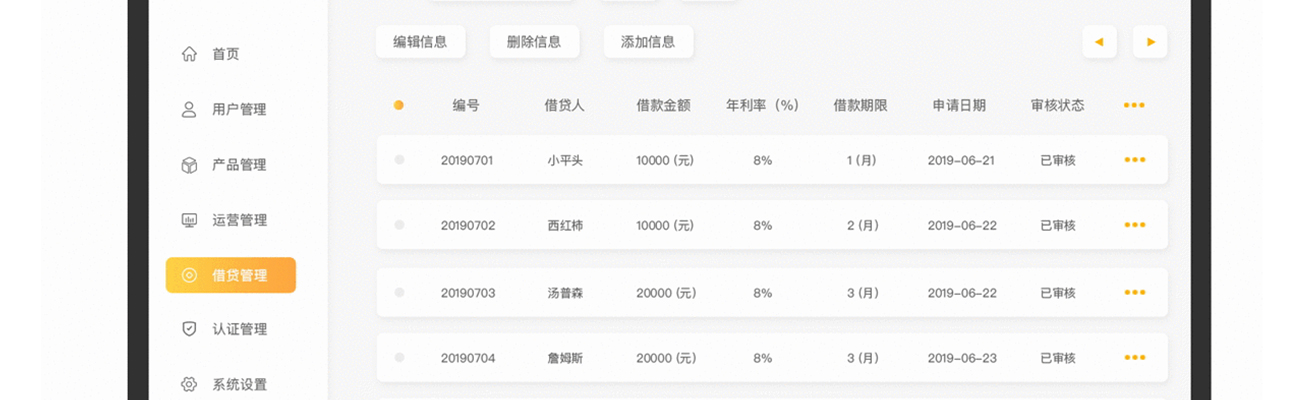
Task: Click ID cell 20190704
Action: [468, 357]
